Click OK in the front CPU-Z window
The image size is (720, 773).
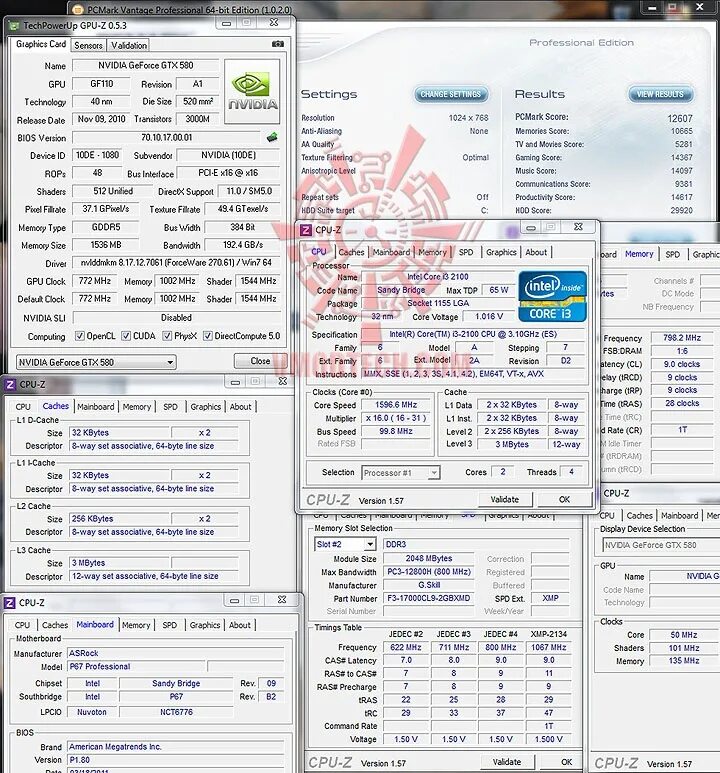564,499
